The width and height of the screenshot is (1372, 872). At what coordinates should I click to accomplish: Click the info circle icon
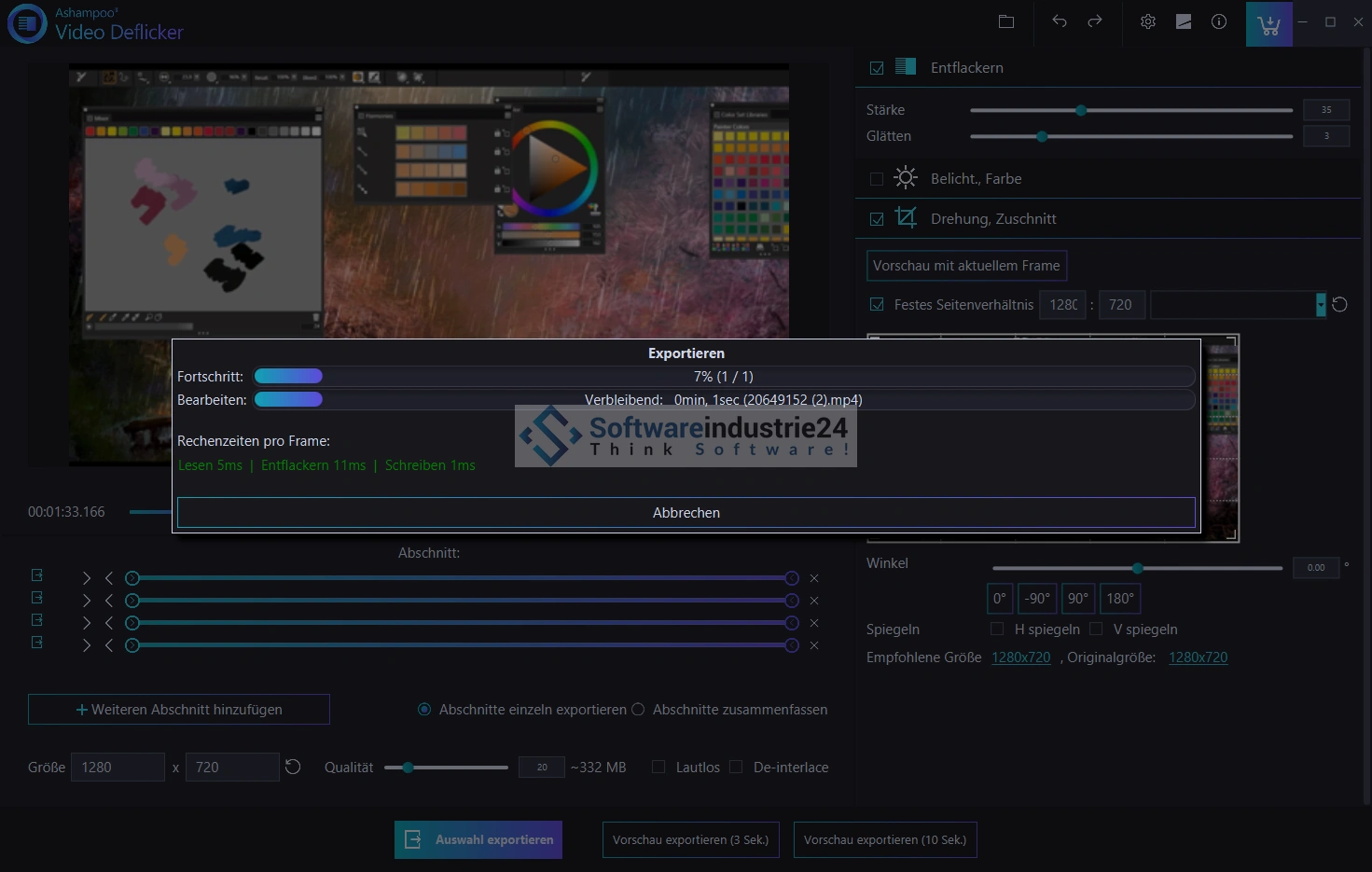click(x=1219, y=21)
